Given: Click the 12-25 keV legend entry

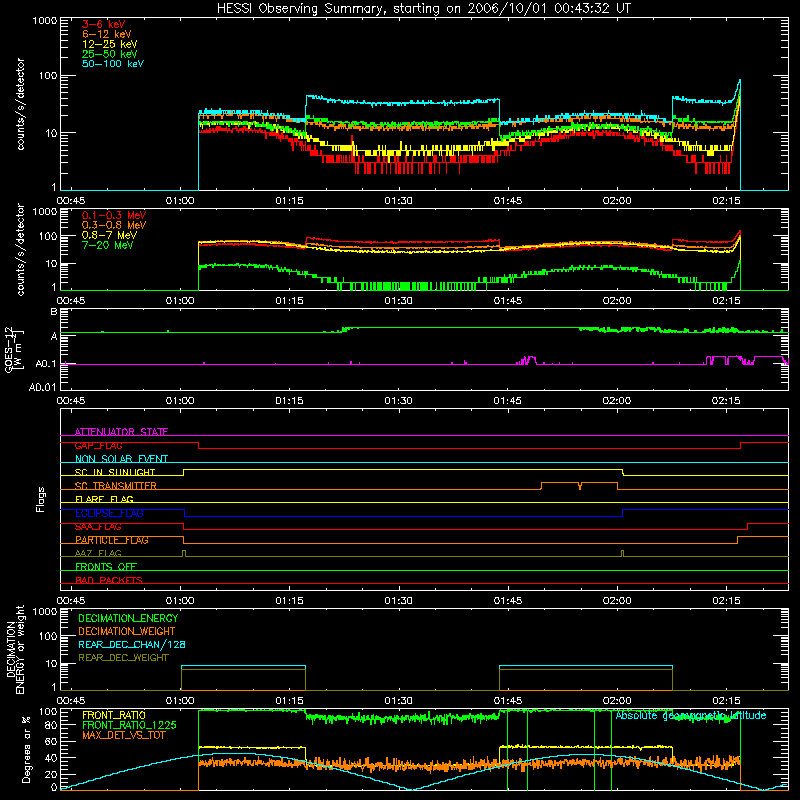Looking at the screenshot, I should (x=109, y=44).
